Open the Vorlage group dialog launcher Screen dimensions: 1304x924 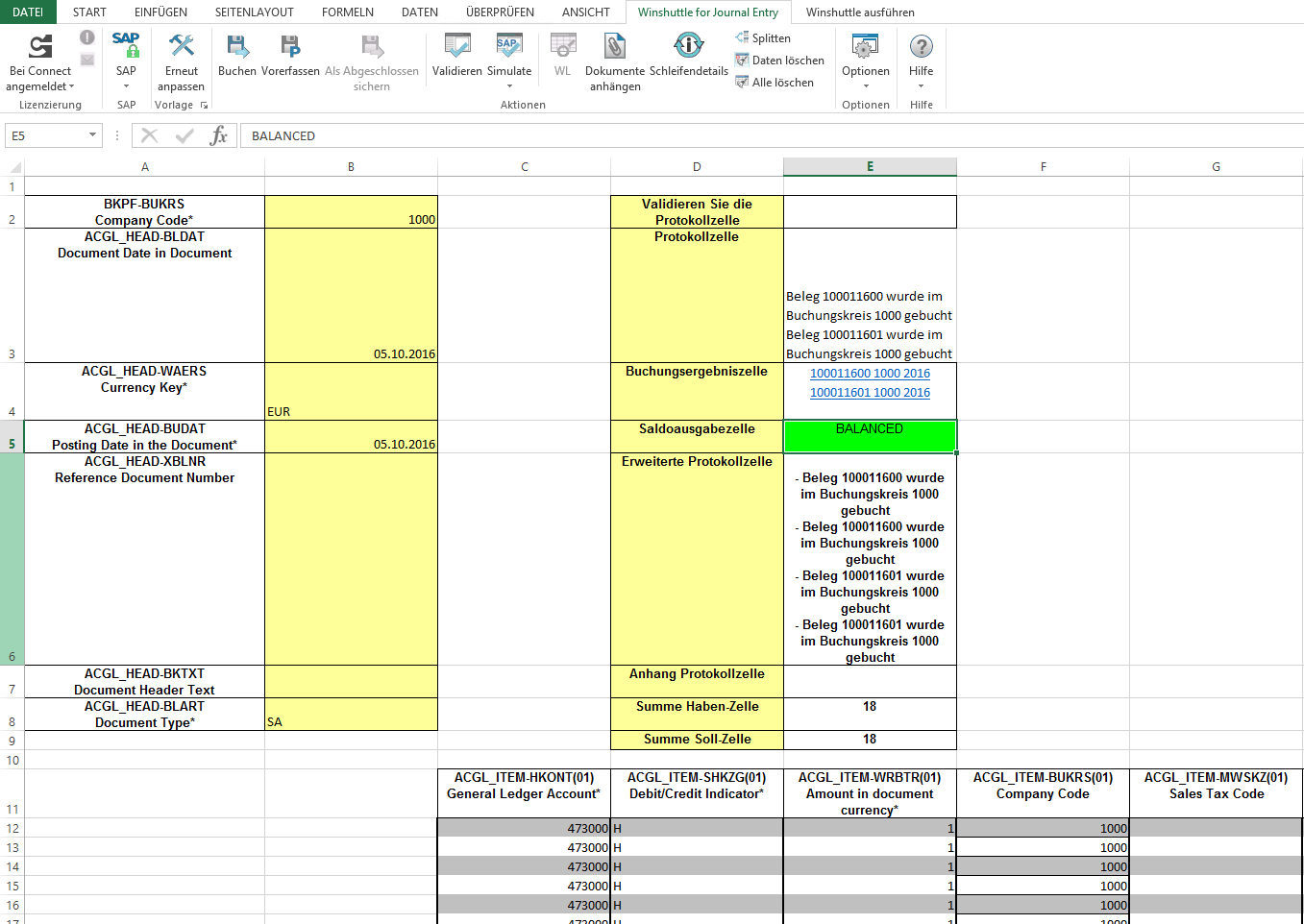[204, 105]
